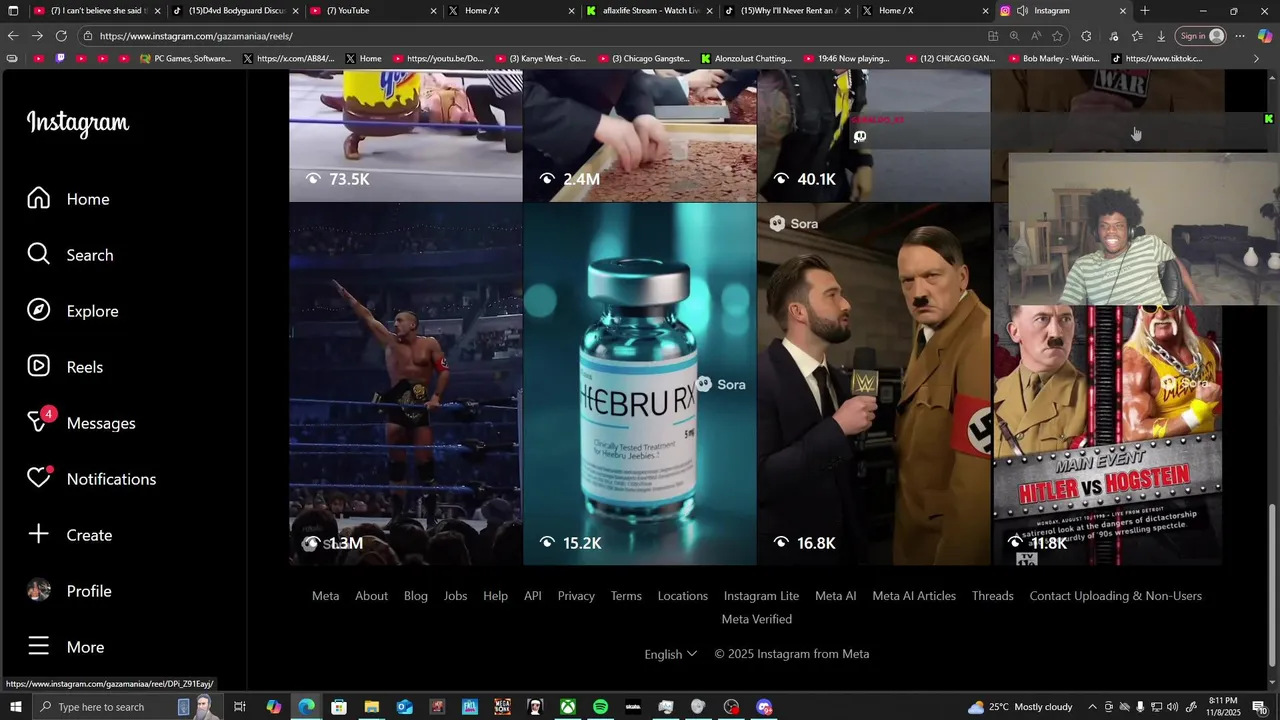This screenshot has height=720, width=1280.
Task: Open File Explorer from taskbar
Action: pyautogui.click(x=371, y=707)
